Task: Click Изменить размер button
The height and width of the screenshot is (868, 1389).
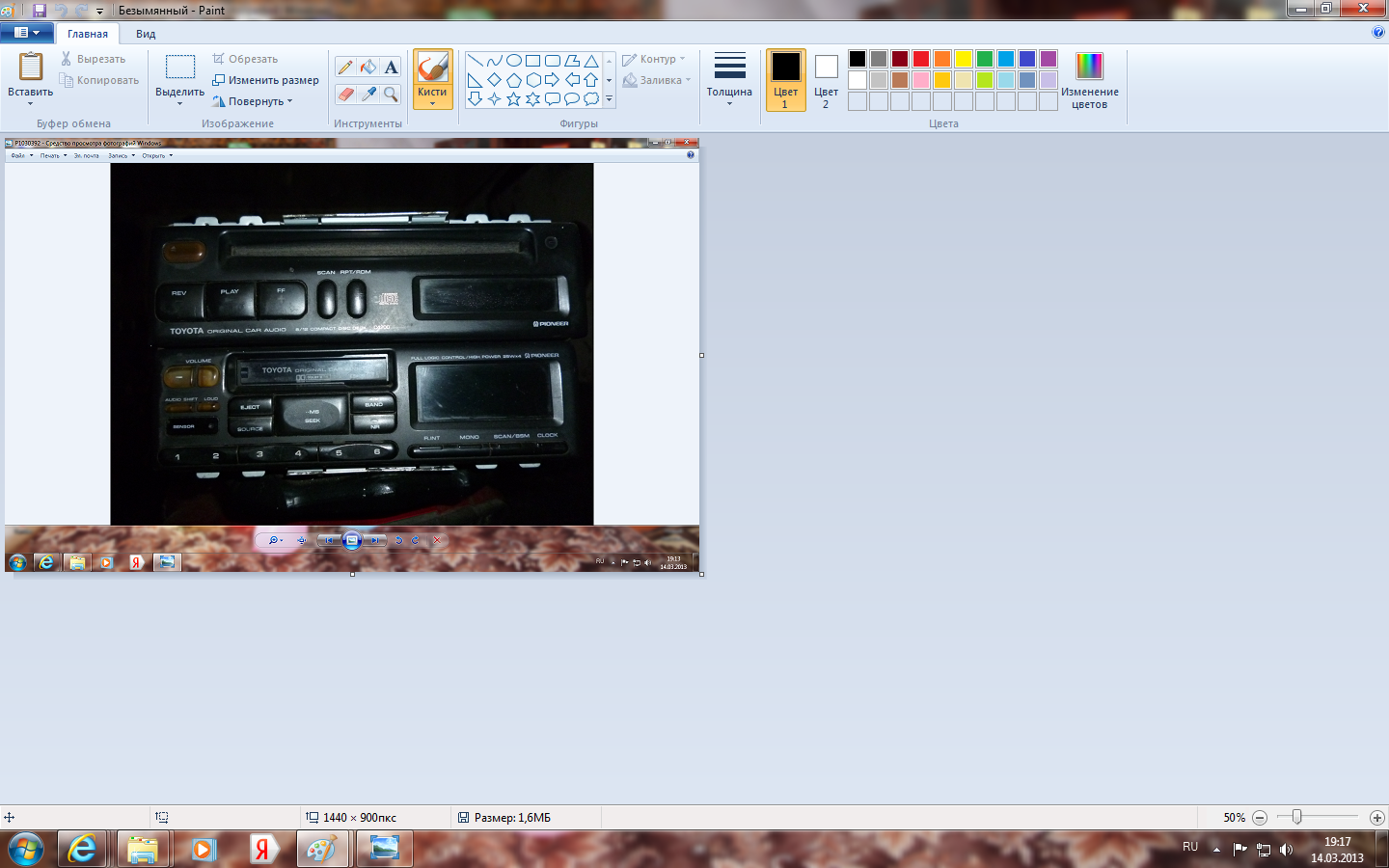Action: (266, 80)
